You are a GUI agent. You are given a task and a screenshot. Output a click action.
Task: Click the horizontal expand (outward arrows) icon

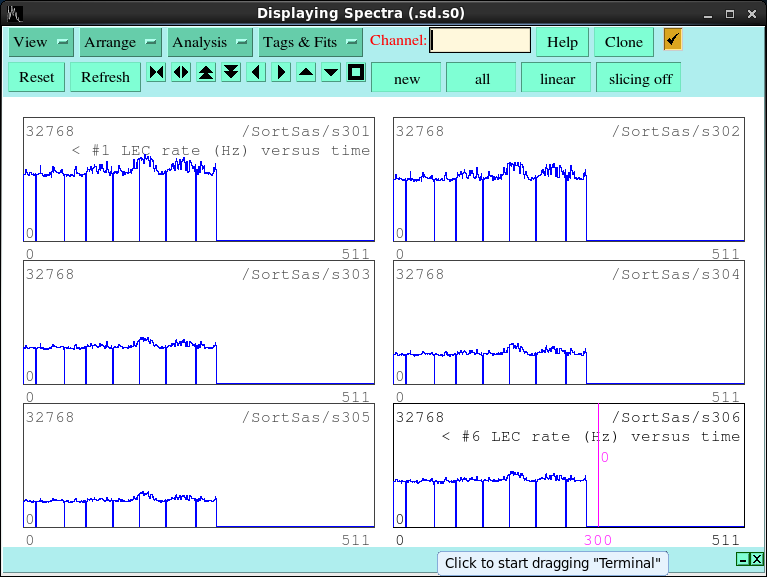coord(181,73)
